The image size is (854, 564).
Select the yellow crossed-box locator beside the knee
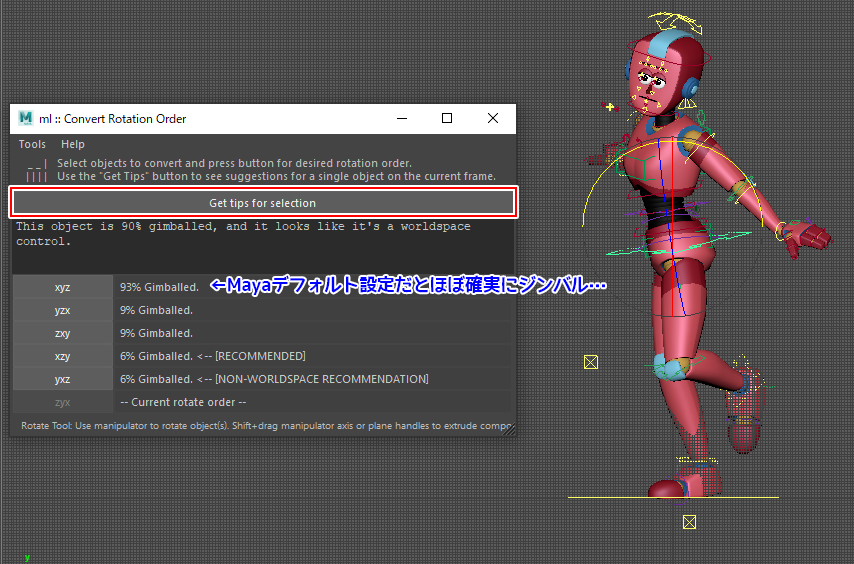tap(591, 362)
